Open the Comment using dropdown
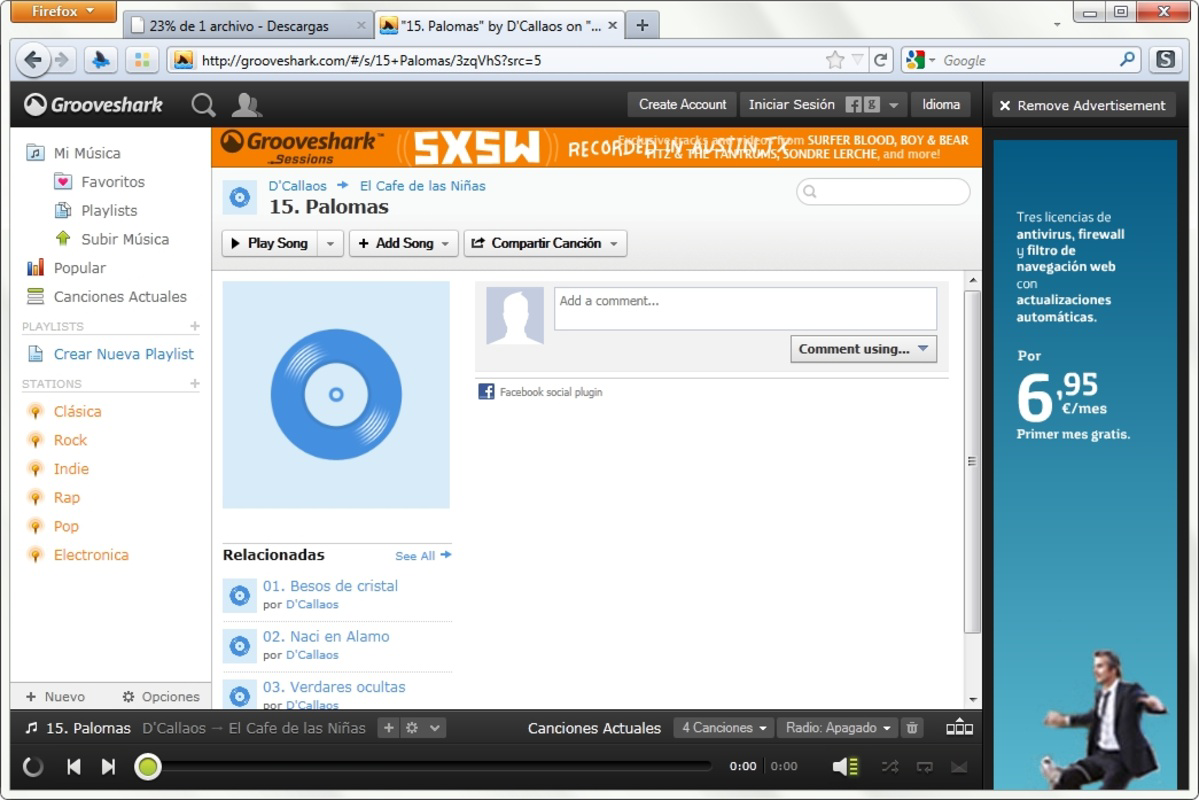 pos(863,349)
